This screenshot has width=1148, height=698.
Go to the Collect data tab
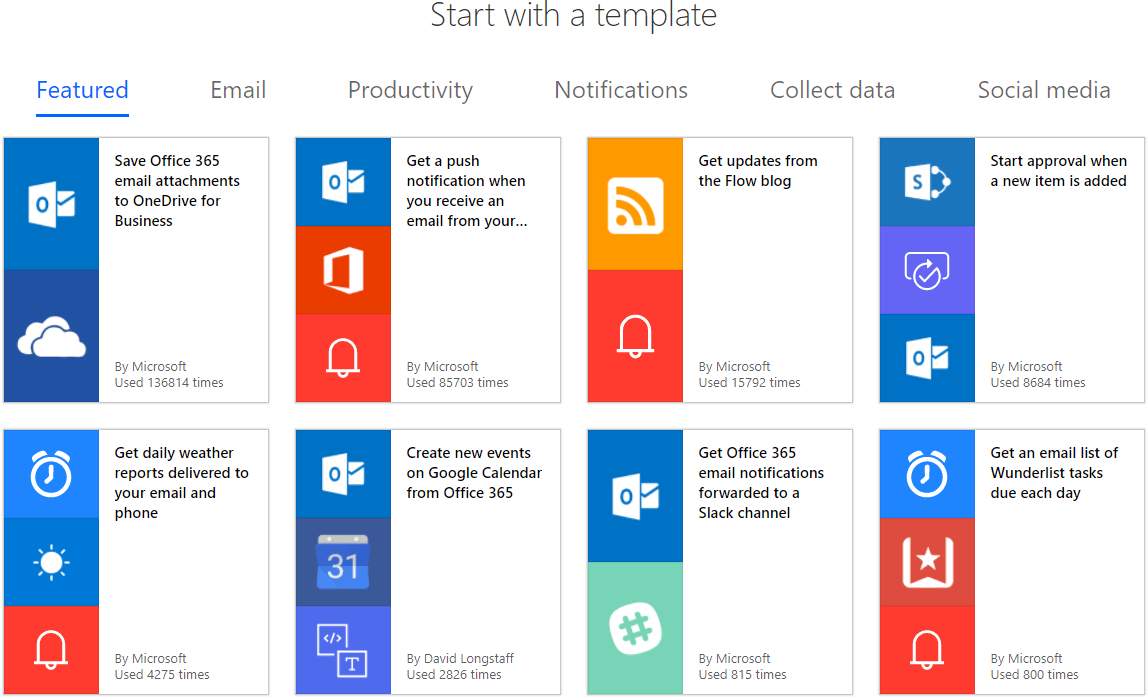(x=832, y=90)
